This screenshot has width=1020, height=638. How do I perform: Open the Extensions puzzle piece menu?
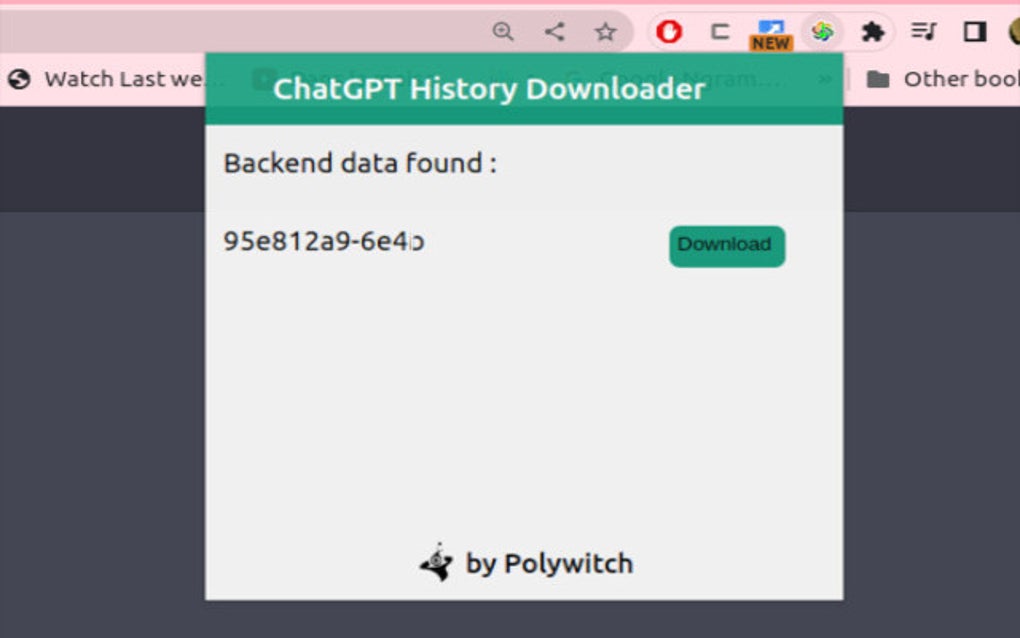click(873, 32)
